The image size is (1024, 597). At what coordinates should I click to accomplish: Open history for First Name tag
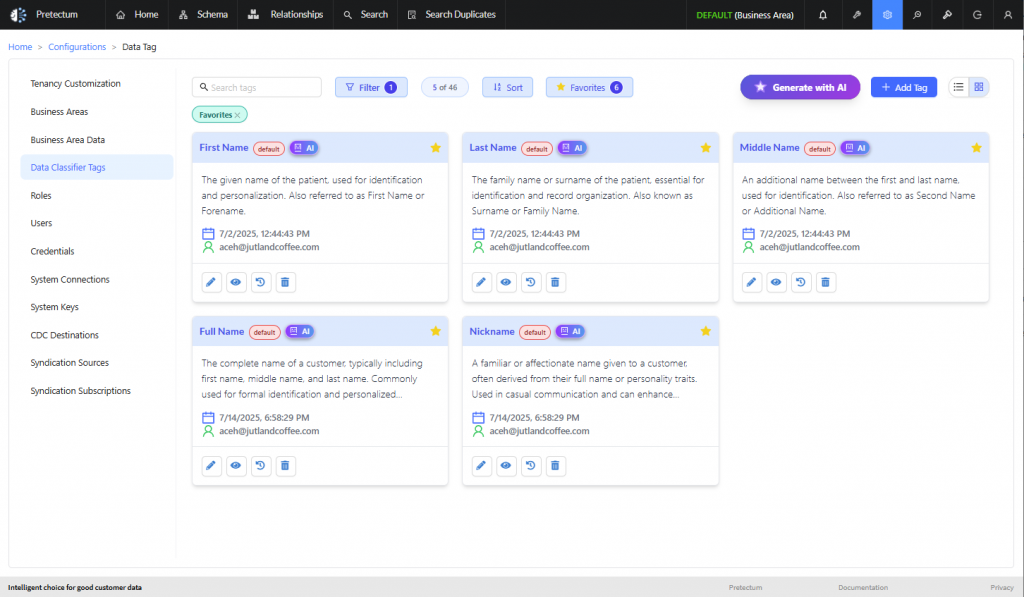tap(261, 282)
